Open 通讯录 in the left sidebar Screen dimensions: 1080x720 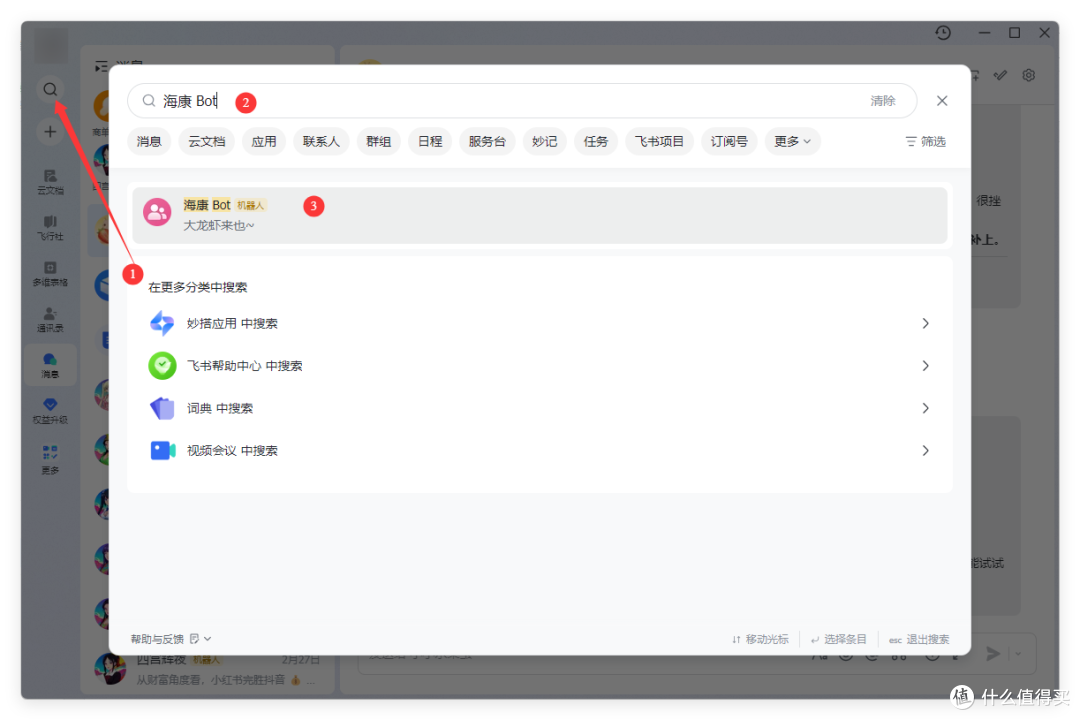50,320
